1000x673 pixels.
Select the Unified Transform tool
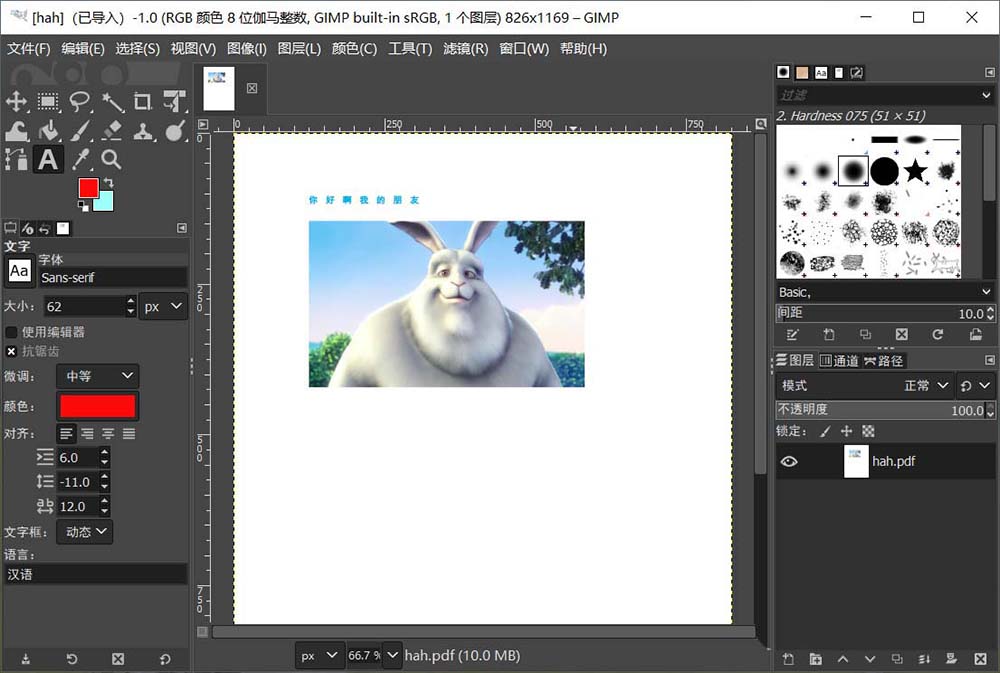click(174, 101)
